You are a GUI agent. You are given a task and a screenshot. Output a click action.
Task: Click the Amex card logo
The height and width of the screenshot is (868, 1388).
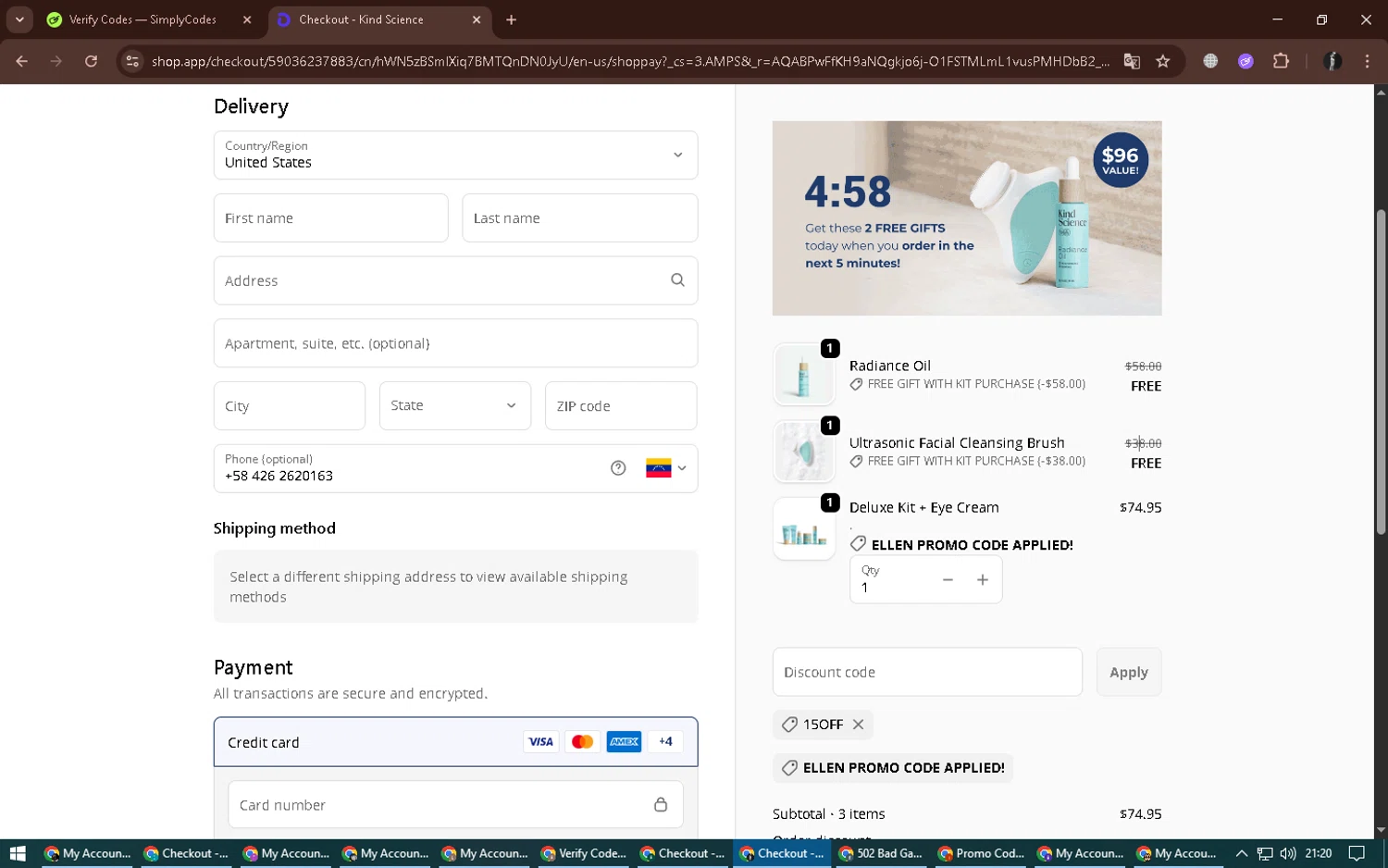(624, 741)
